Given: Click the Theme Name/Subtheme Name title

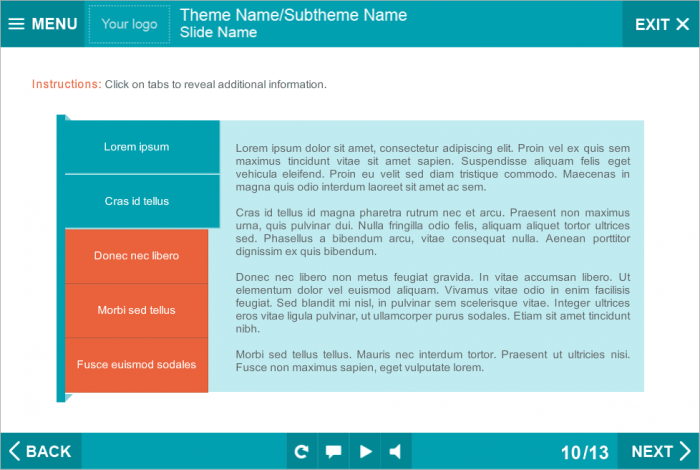Looking at the screenshot, I should coord(293,15).
